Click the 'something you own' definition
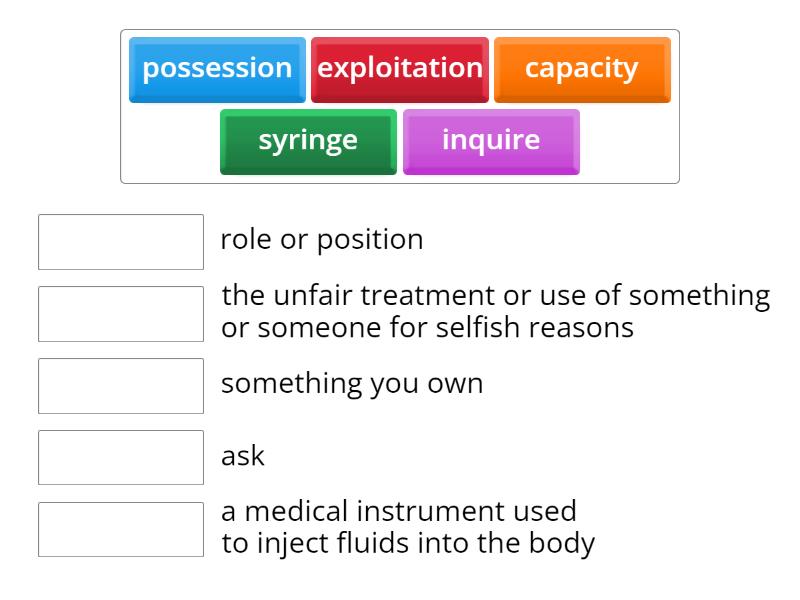The width and height of the screenshot is (800, 600). pyautogui.click(x=352, y=384)
